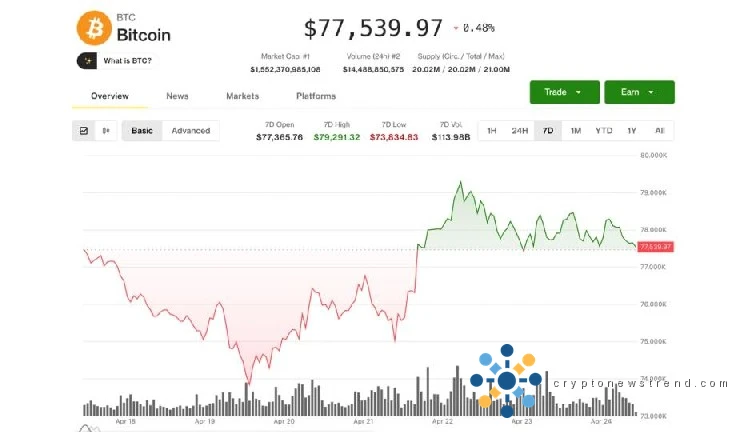The image size is (745, 432).
Task: Switch chart mode to Advanced
Action: (x=190, y=131)
